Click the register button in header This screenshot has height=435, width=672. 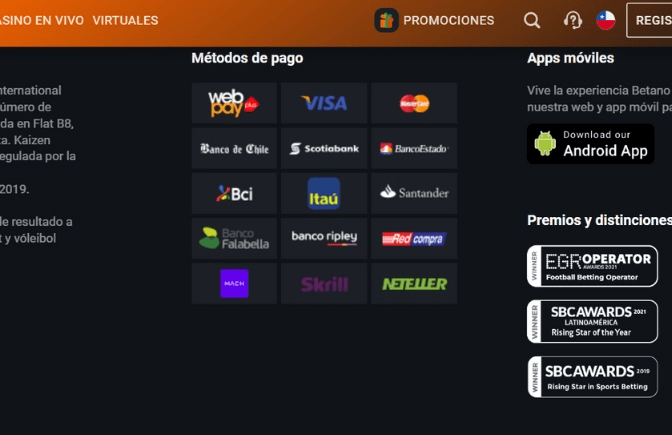coord(649,20)
